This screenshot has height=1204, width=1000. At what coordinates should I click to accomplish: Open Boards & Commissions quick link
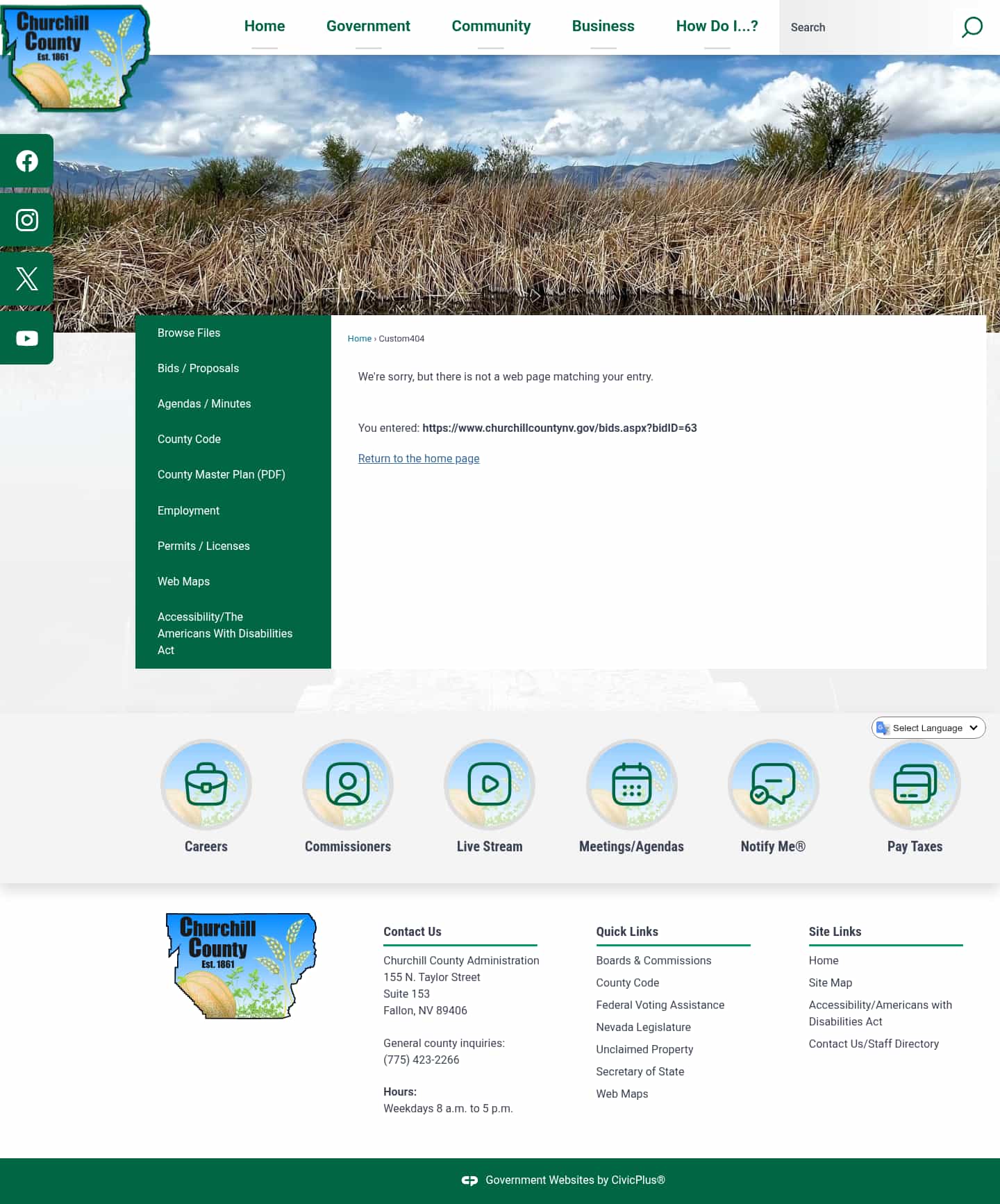pos(653,961)
